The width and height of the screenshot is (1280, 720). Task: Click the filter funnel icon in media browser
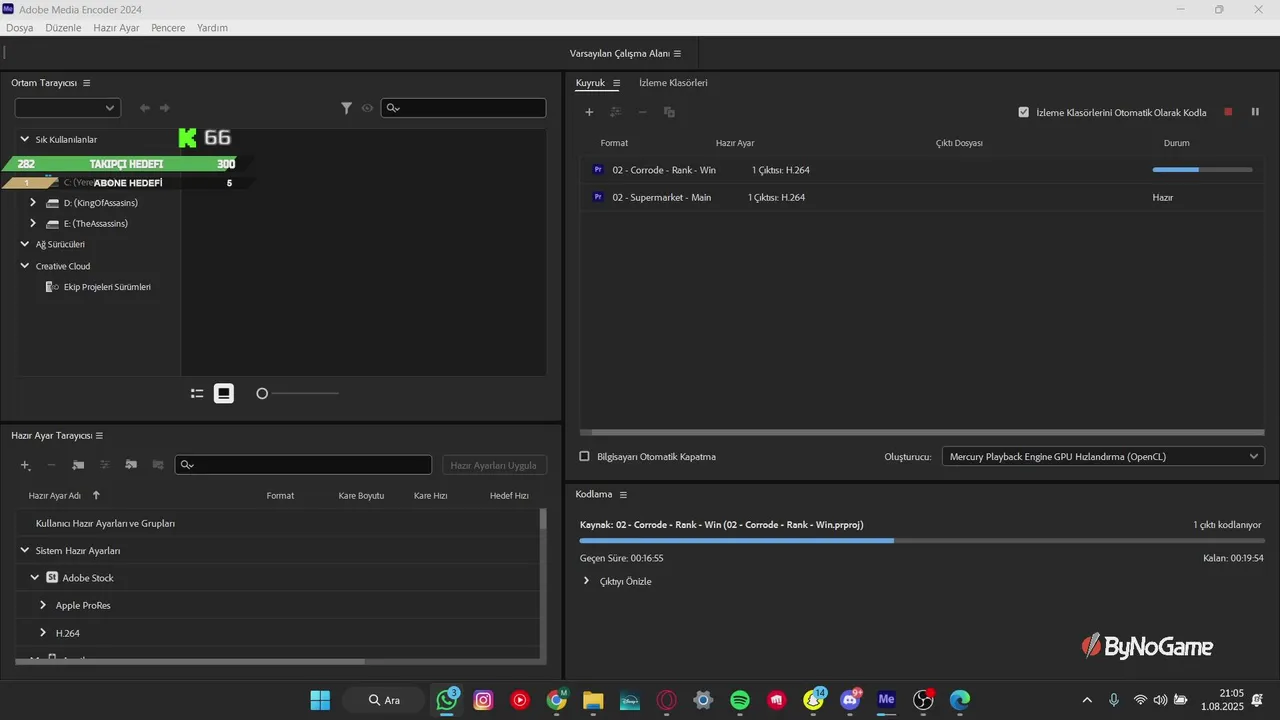(x=347, y=108)
